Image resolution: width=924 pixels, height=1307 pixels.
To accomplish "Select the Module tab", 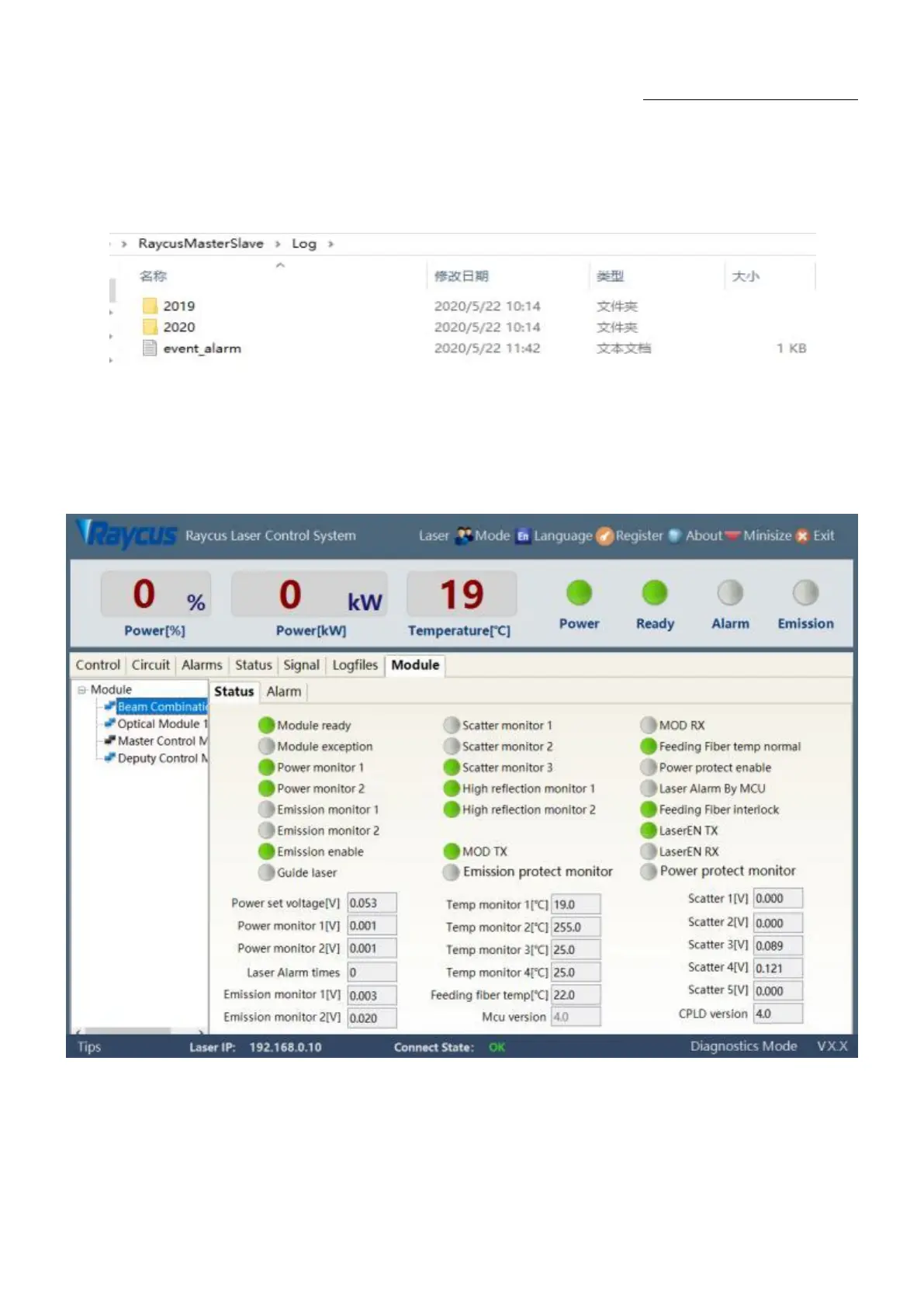I will coord(415,665).
